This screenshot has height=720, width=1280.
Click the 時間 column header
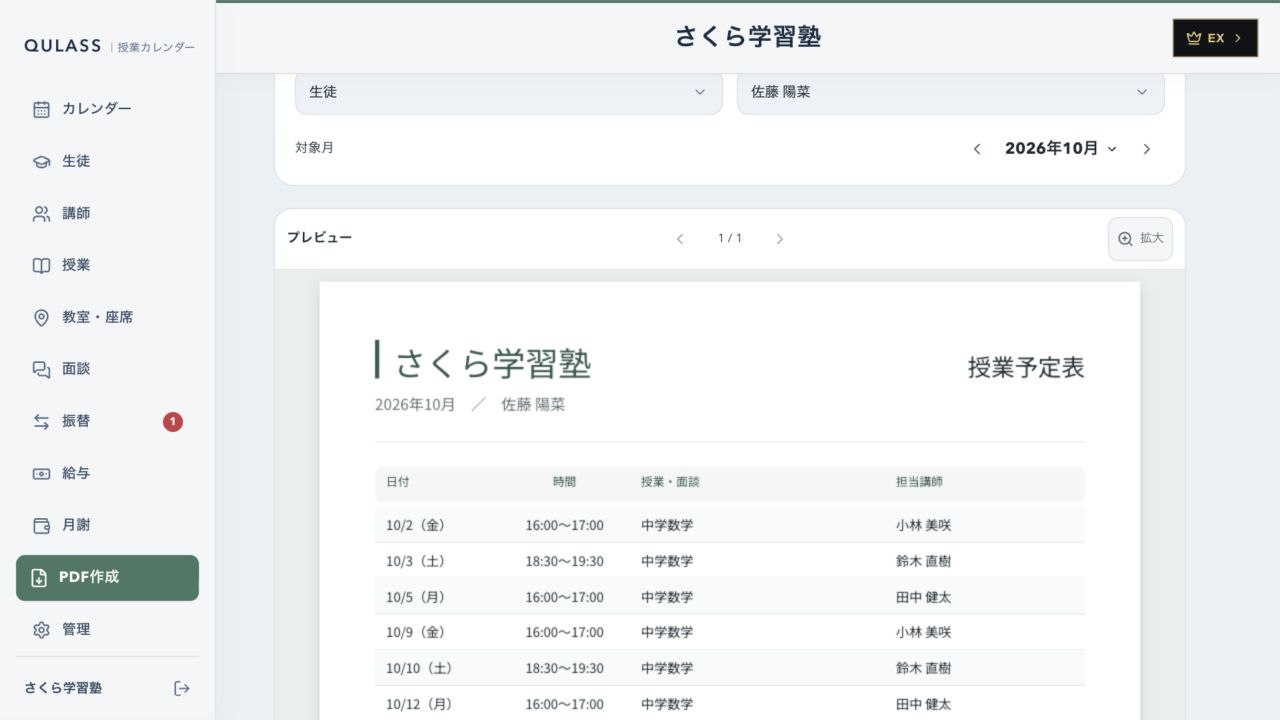564,482
